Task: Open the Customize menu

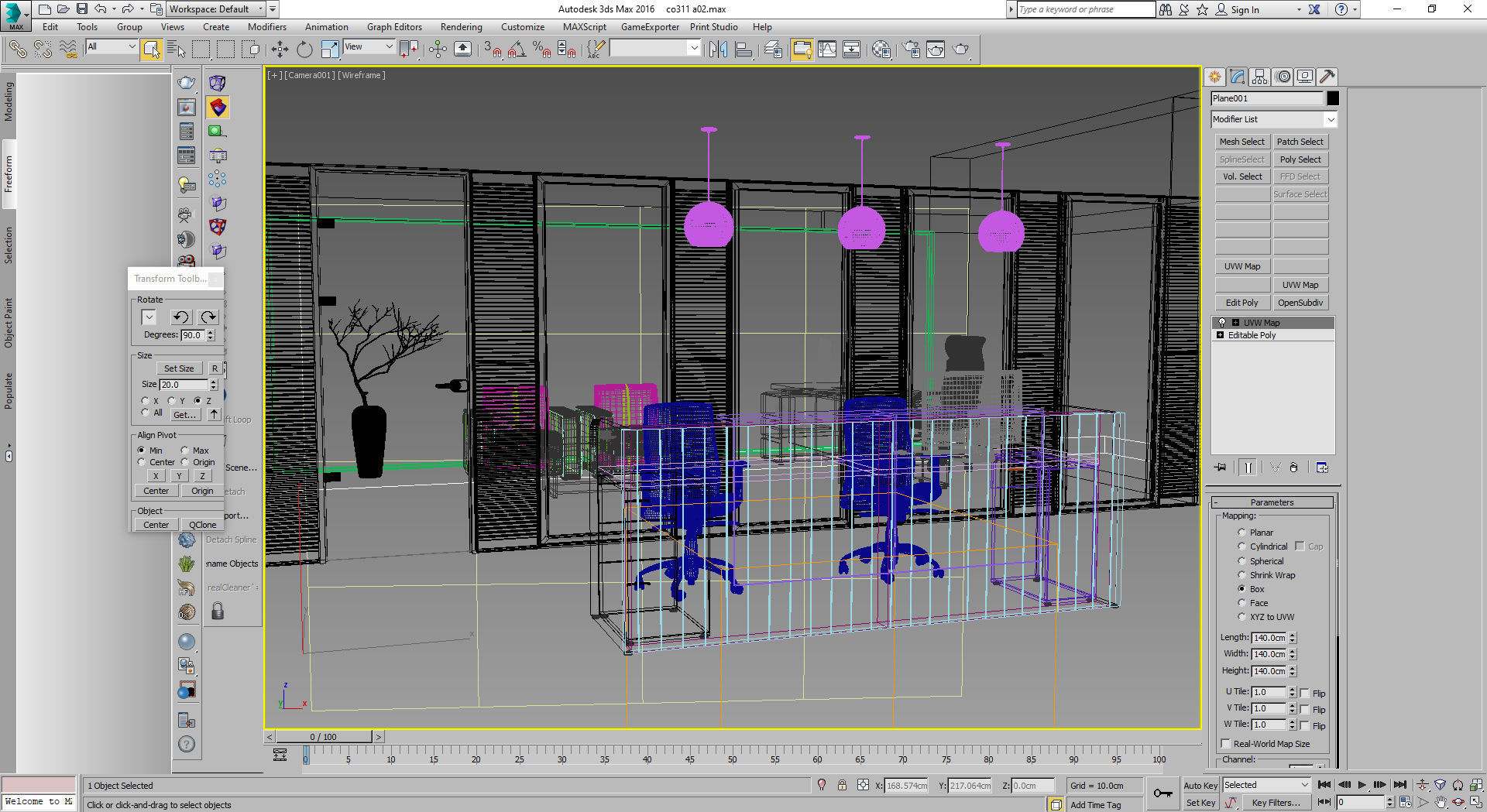Action: pyautogui.click(x=523, y=27)
